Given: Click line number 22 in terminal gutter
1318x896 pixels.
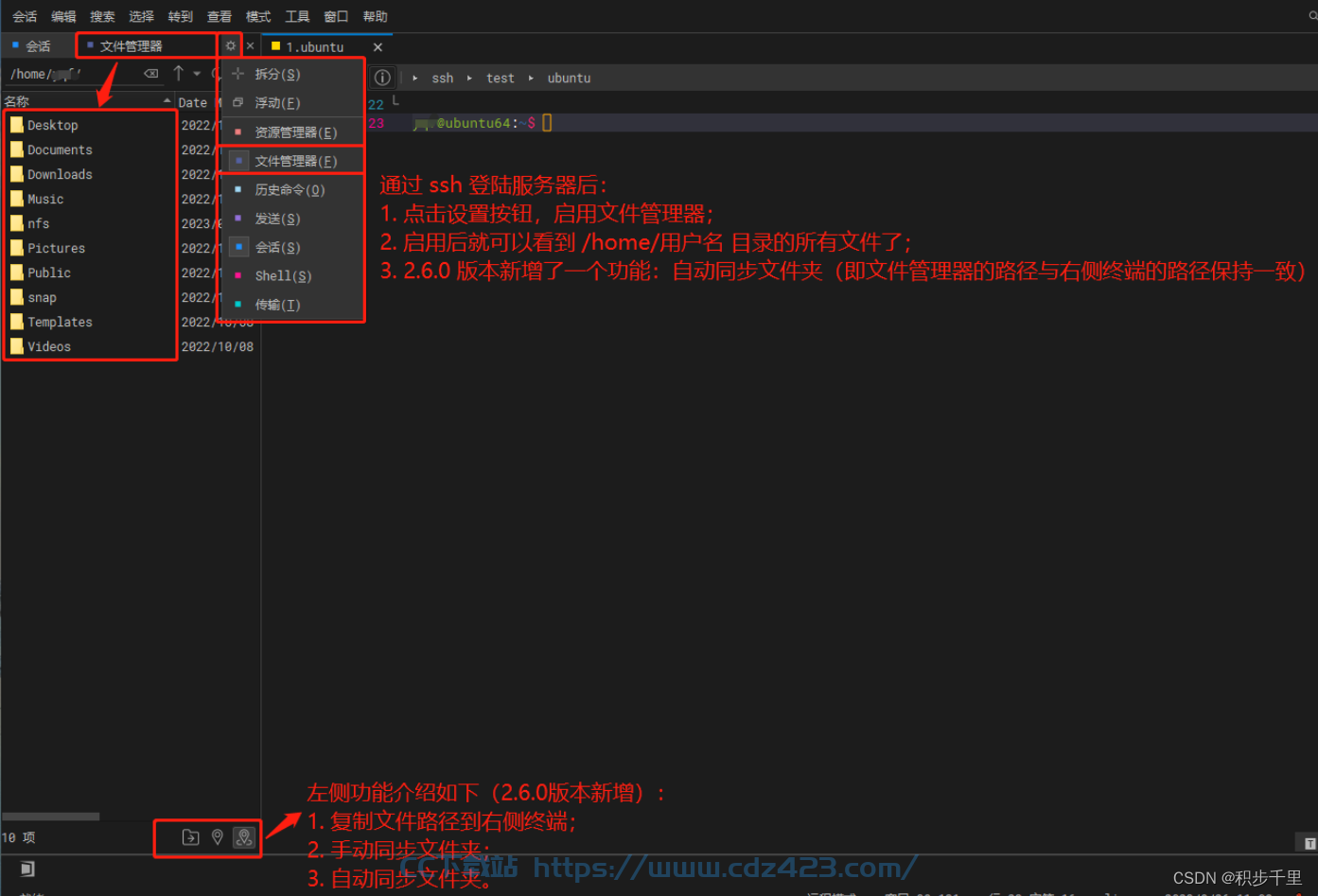Looking at the screenshot, I should point(376,104).
